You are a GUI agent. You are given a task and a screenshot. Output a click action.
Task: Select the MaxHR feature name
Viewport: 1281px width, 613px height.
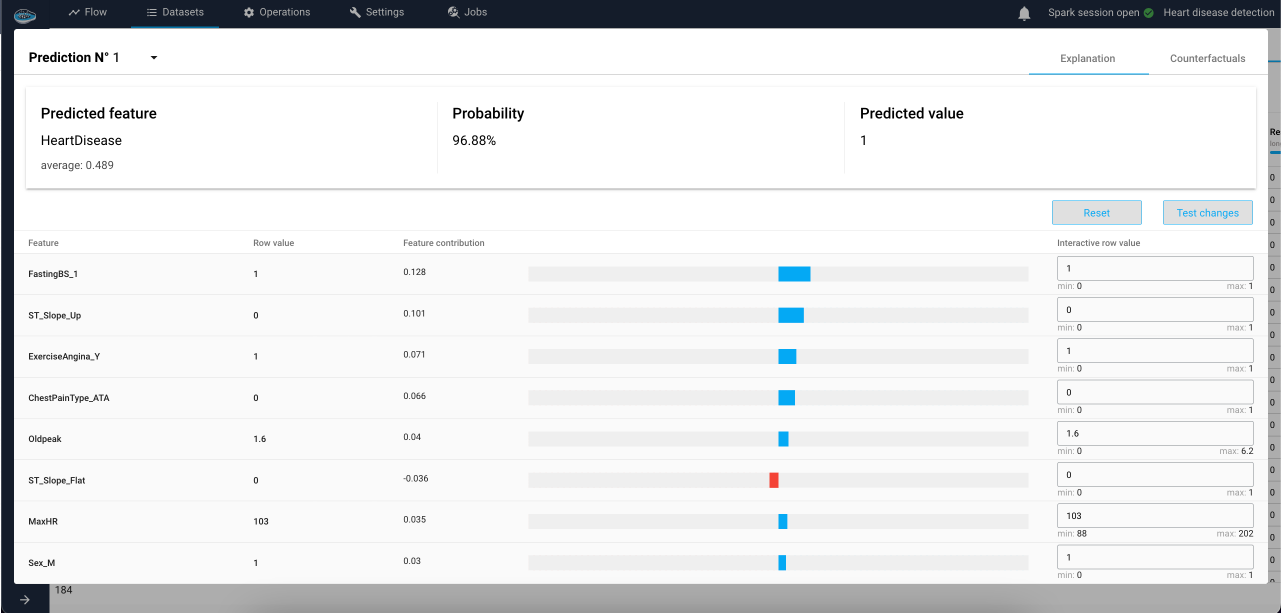44,521
